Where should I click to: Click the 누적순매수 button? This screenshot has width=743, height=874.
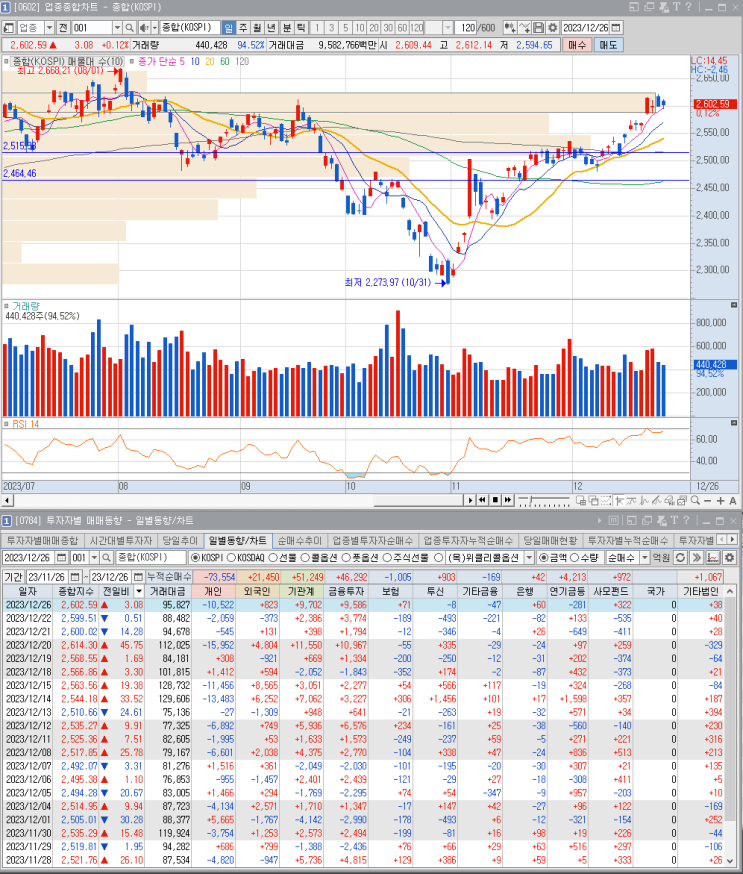coord(169,577)
